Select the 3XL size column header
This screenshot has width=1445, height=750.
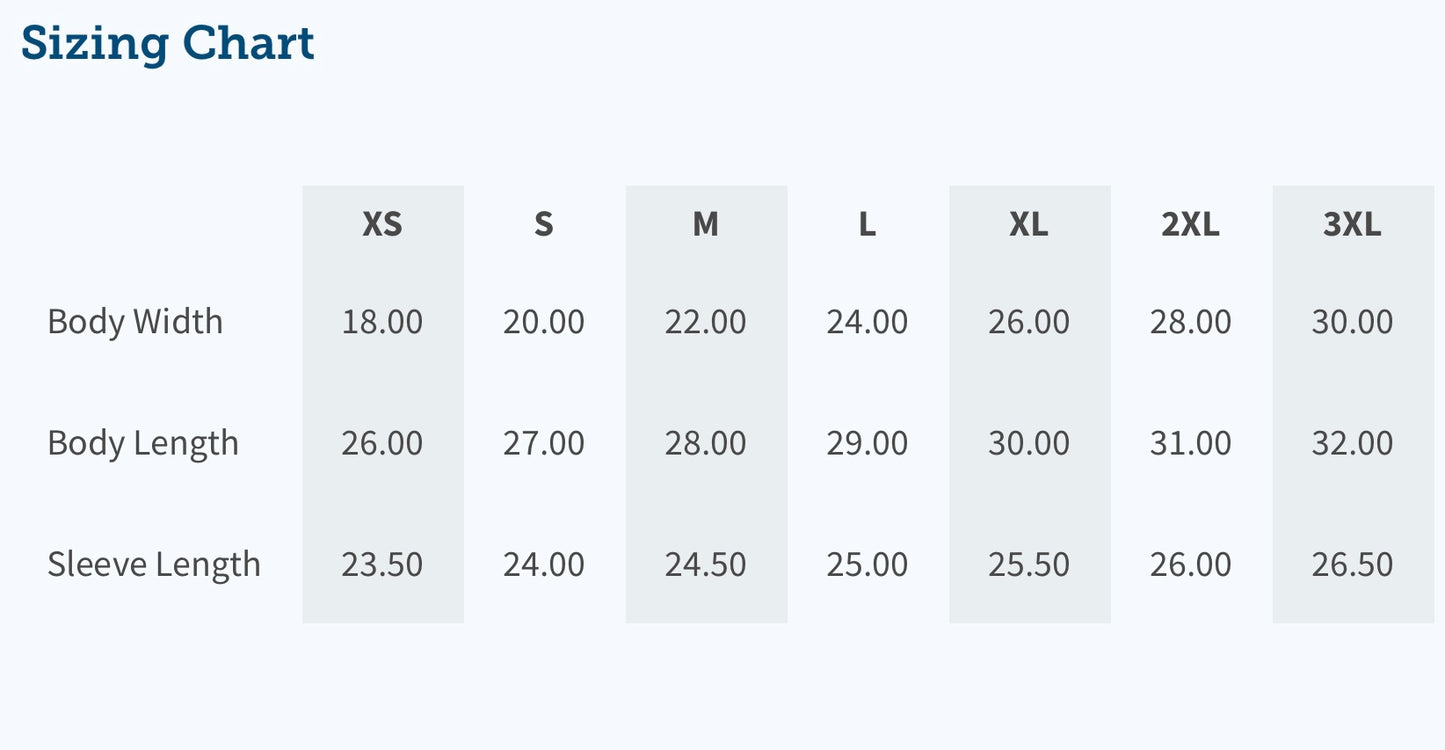pyautogui.click(x=1352, y=225)
